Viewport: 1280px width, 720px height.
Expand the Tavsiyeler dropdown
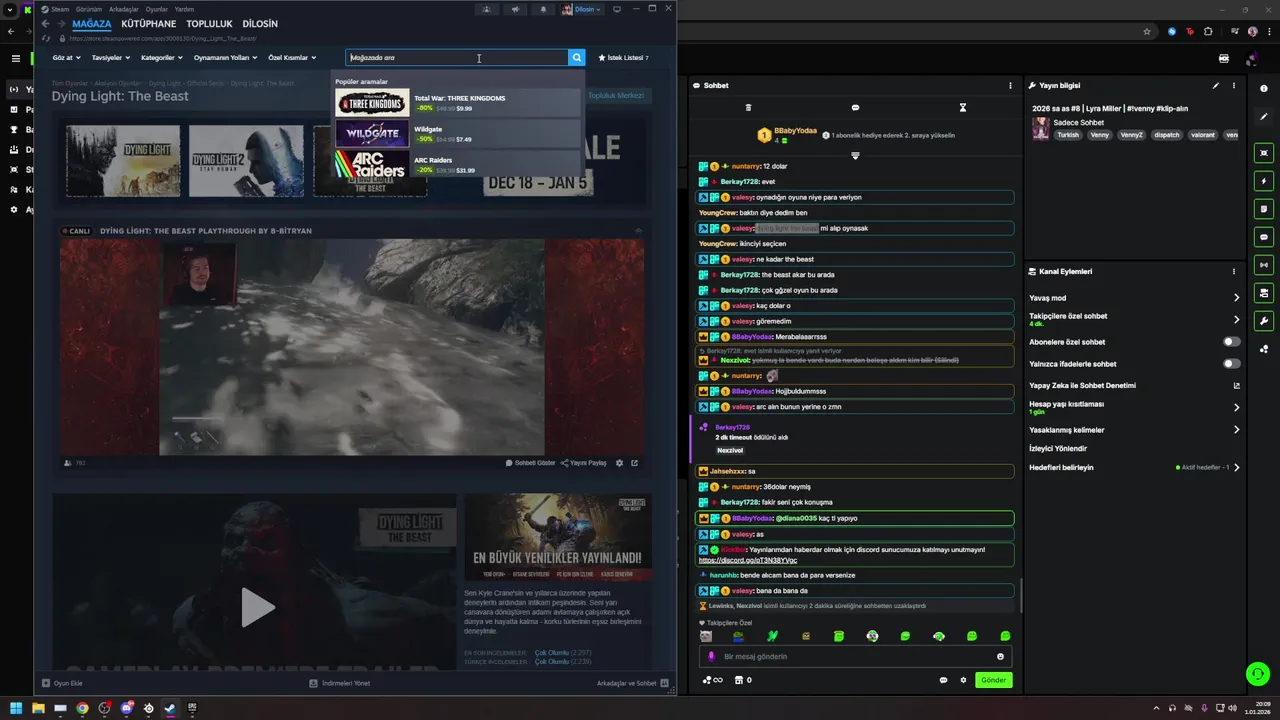click(111, 58)
